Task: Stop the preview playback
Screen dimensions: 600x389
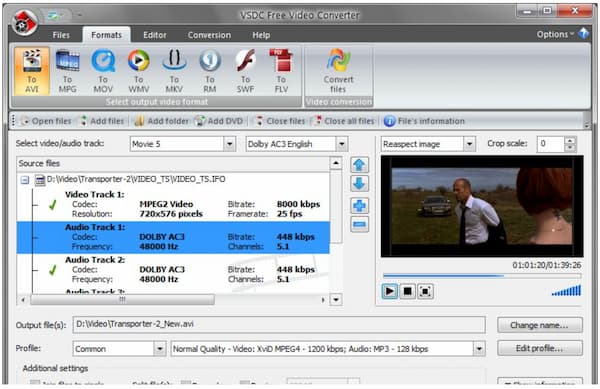Action: (x=408, y=291)
